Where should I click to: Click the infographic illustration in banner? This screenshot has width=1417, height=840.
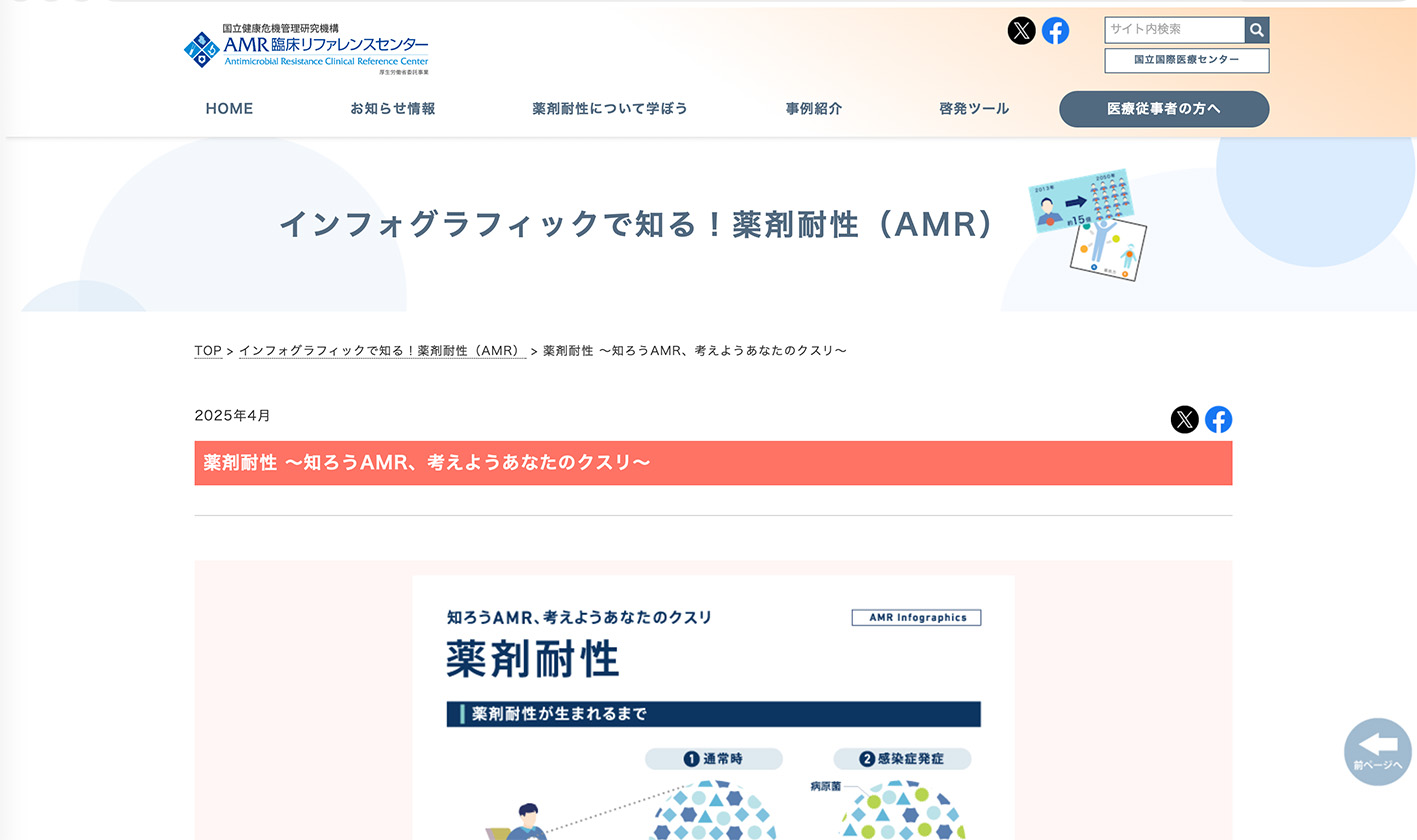click(1089, 225)
